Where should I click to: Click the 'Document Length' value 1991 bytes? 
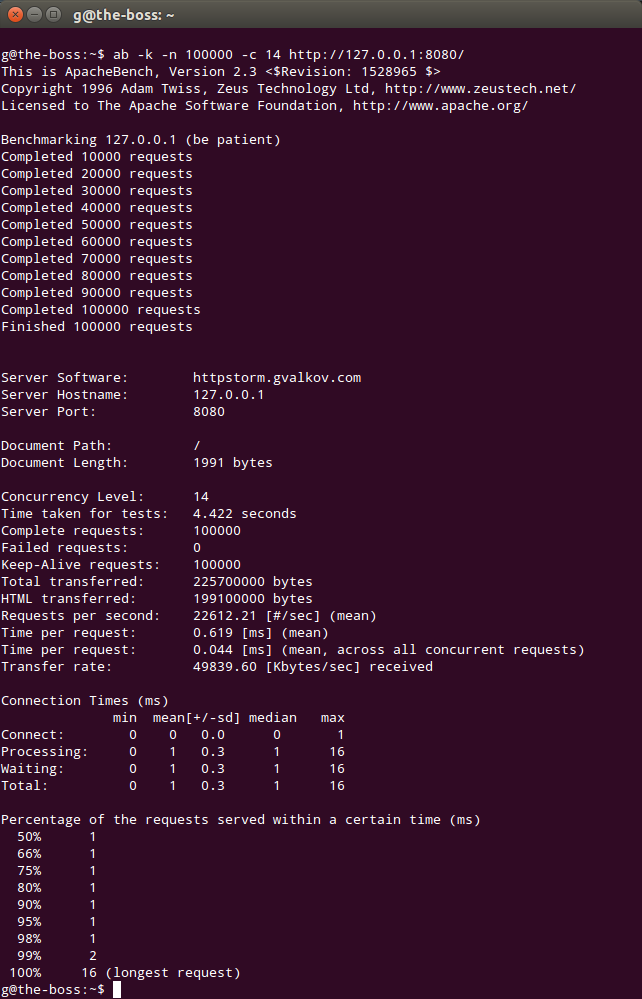point(232,463)
